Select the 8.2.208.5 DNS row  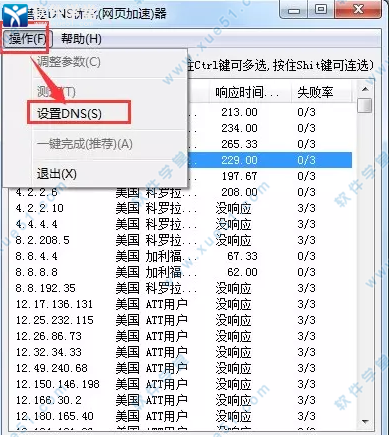180,240
